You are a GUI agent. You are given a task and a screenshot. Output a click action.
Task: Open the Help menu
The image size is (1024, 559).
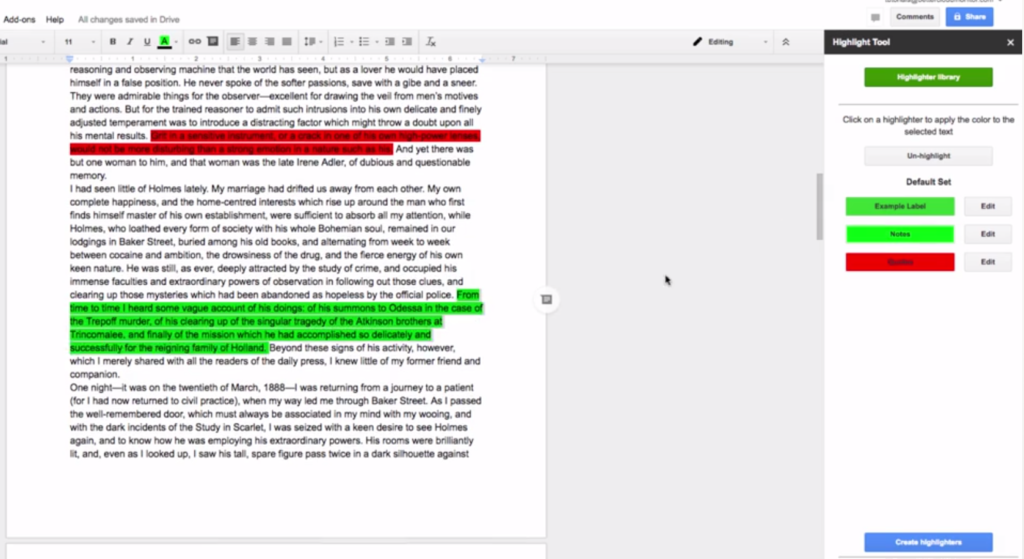55,20
